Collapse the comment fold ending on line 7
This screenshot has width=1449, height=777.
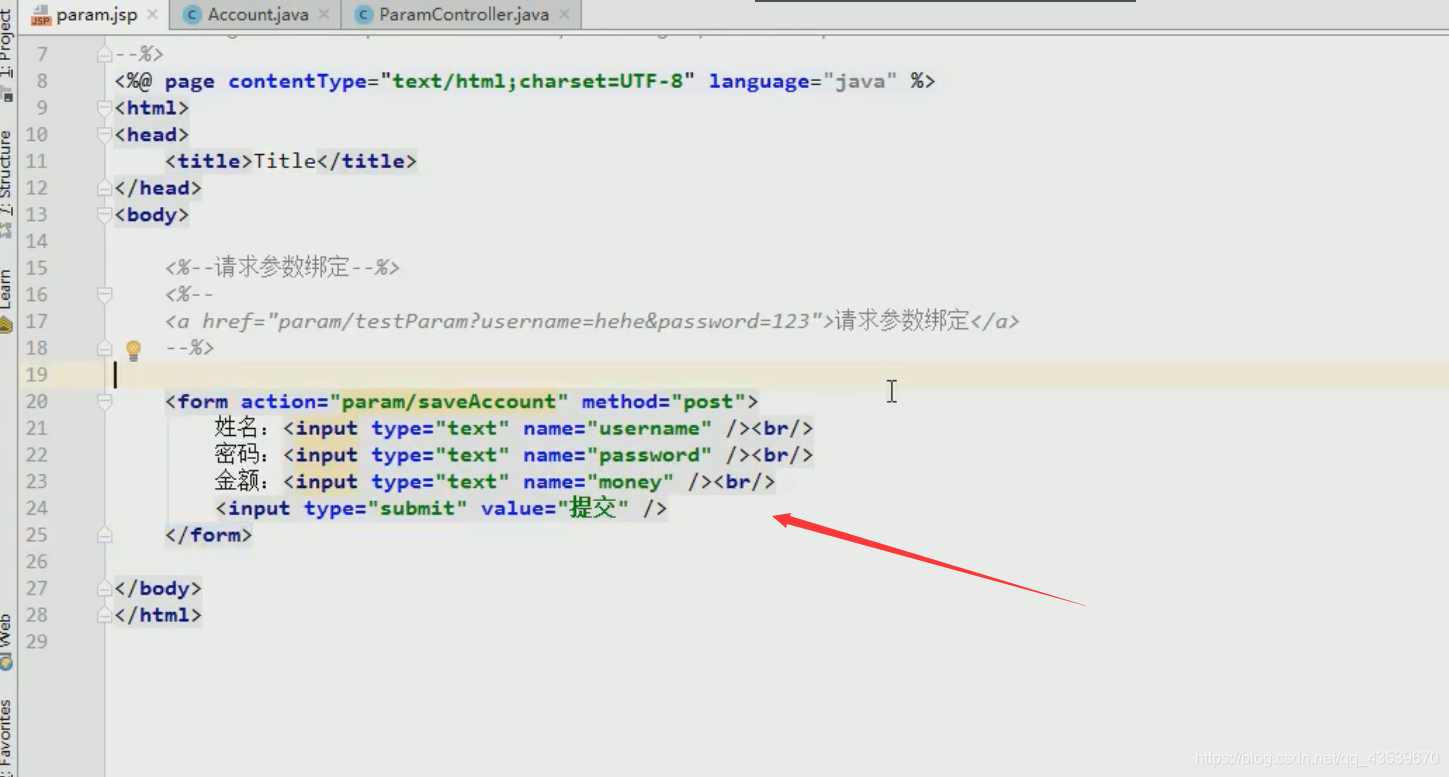[x=104, y=54]
